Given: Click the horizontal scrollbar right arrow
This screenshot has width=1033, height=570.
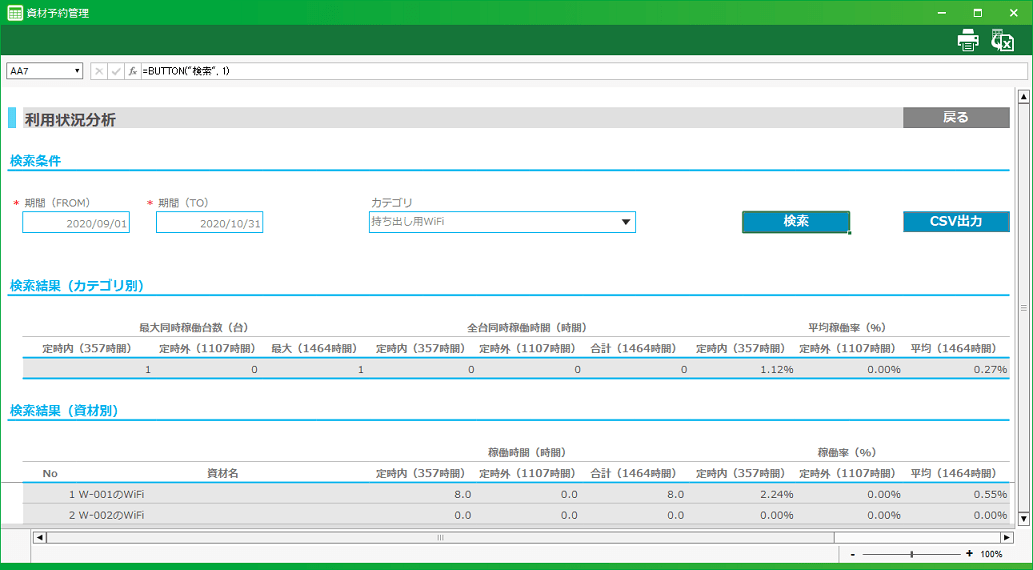Looking at the screenshot, I should point(1007,537).
